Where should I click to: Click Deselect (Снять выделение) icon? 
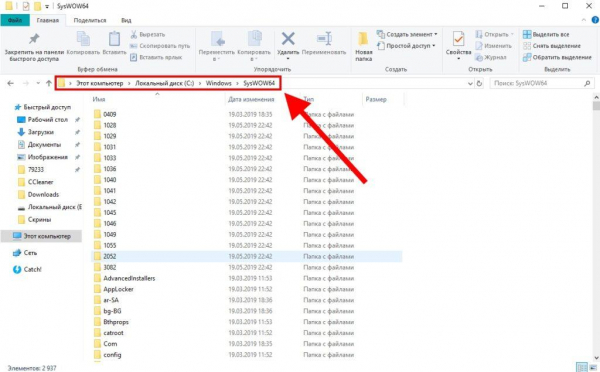click(527, 46)
